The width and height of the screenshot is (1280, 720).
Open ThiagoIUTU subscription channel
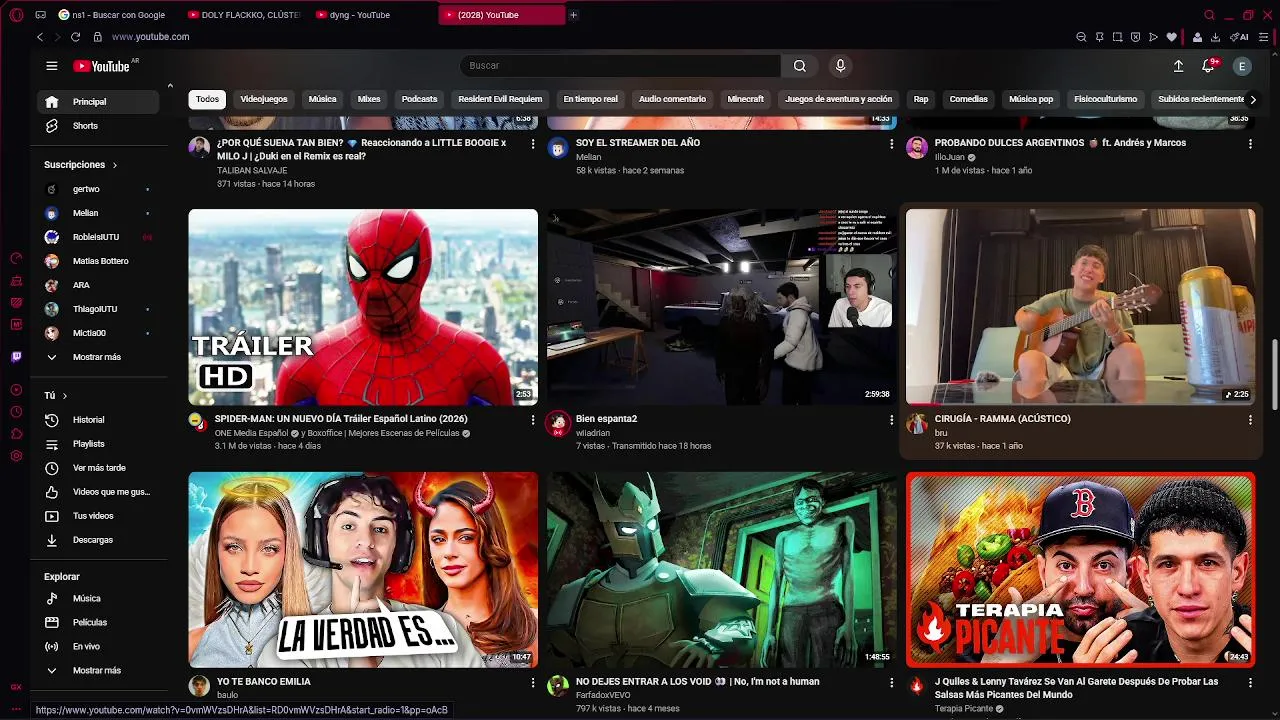click(98, 309)
